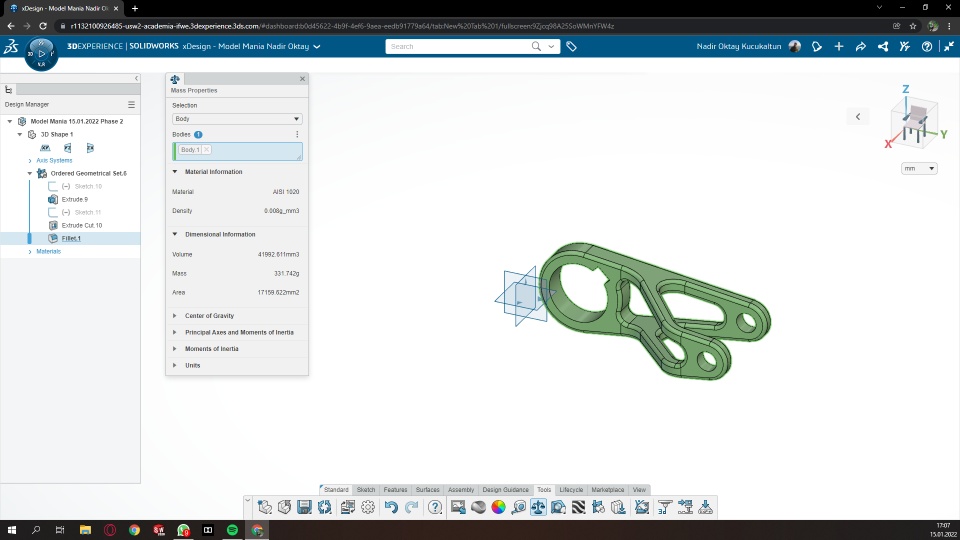Viewport: 960px width, 540px height.
Task: Collapse the Dimensional Information section
Action: click(x=174, y=234)
